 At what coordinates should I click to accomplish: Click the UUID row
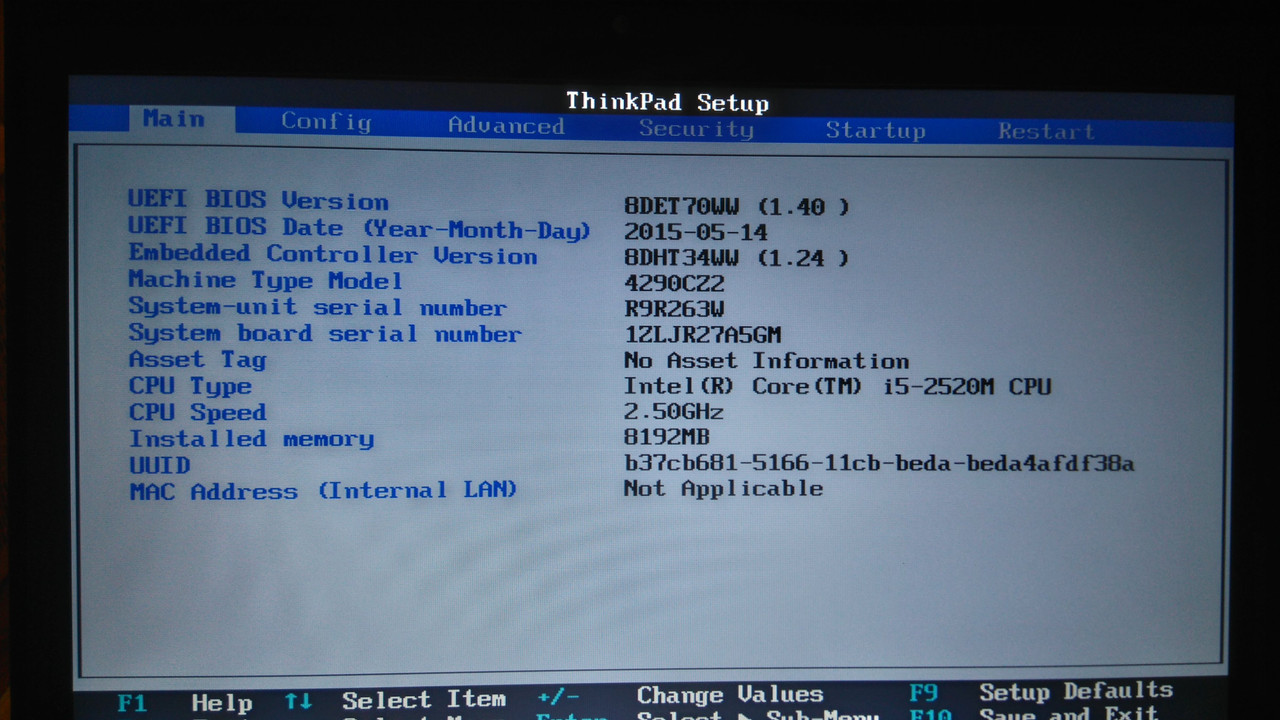(x=162, y=464)
